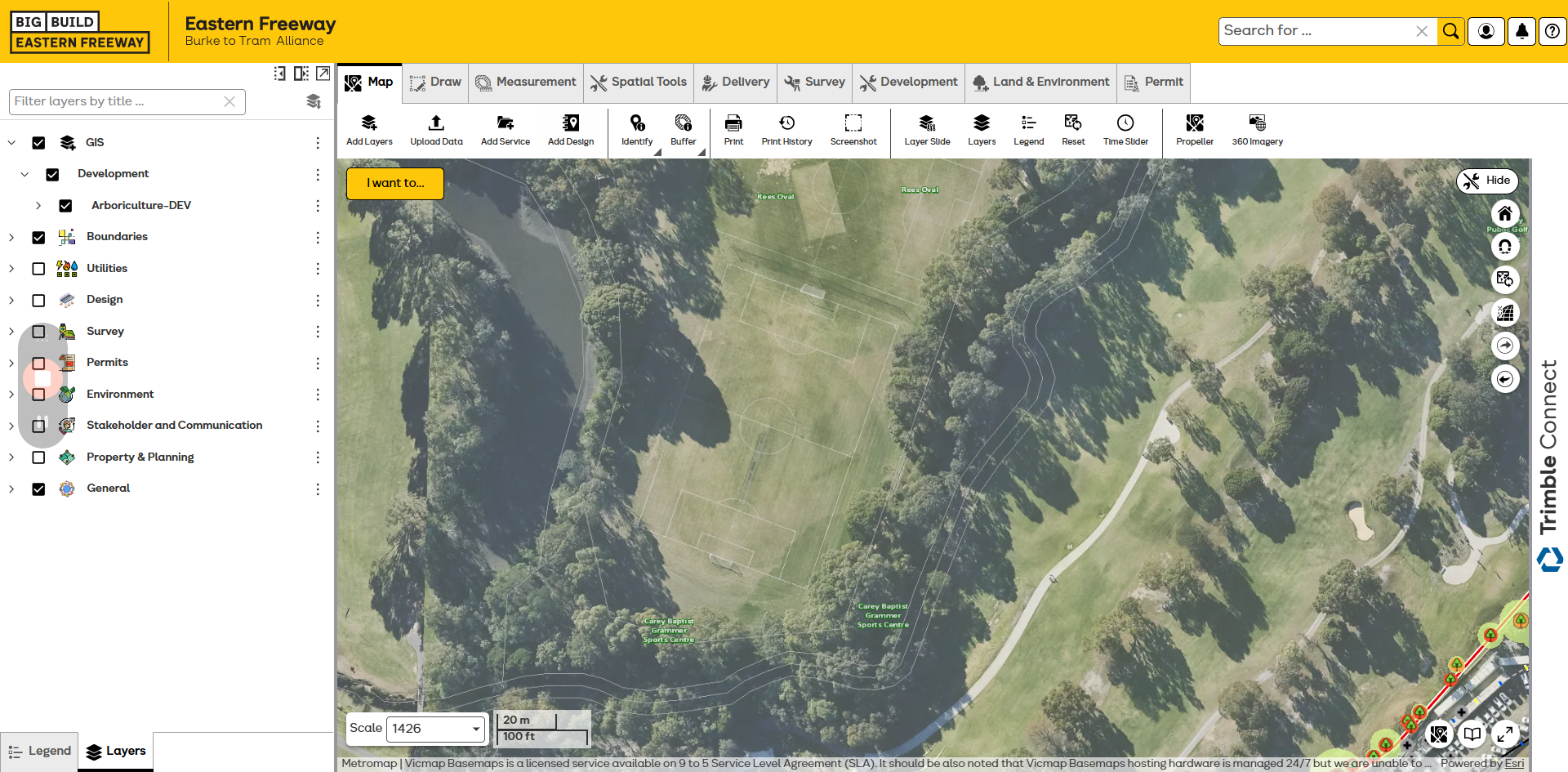1568x772 pixels.
Task: Open Print History
Action: (787, 130)
